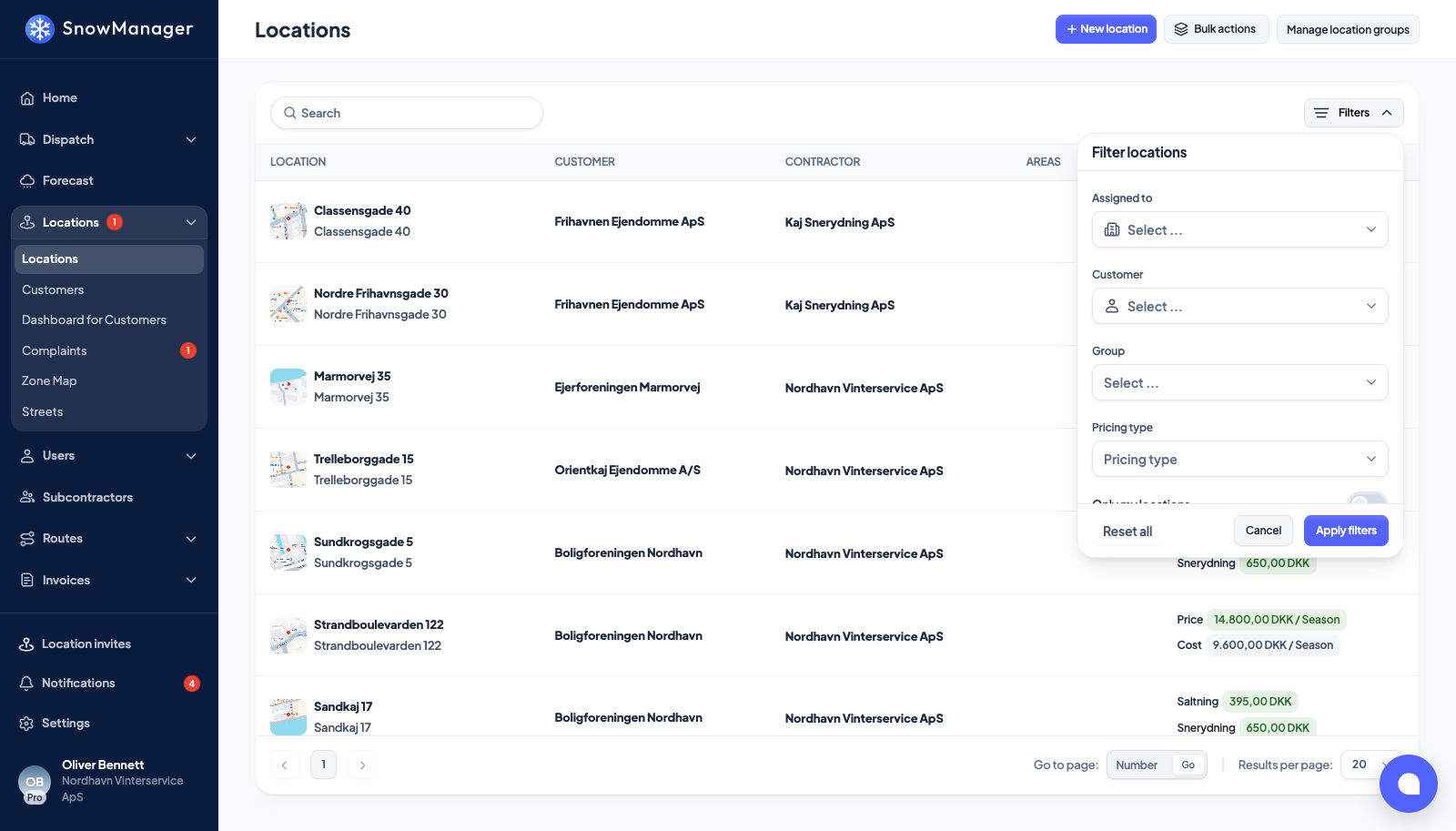Viewport: 1456px width, 831px height.
Task: Click customer Ejerforeningen Marmorvej
Action: click(628, 387)
